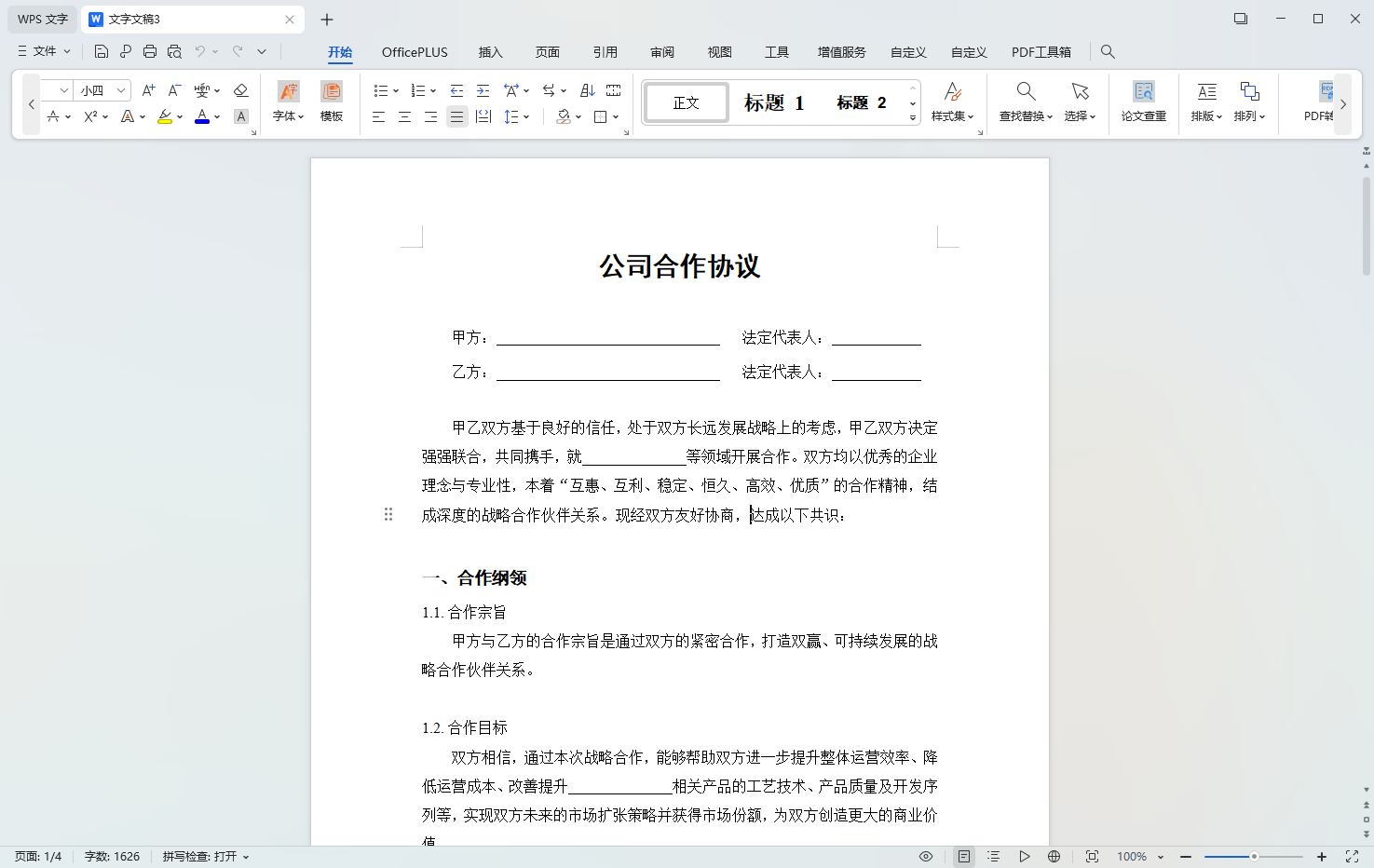The image size is (1374, 868).
Task: Toggle justify alignment
Action: 456,115
